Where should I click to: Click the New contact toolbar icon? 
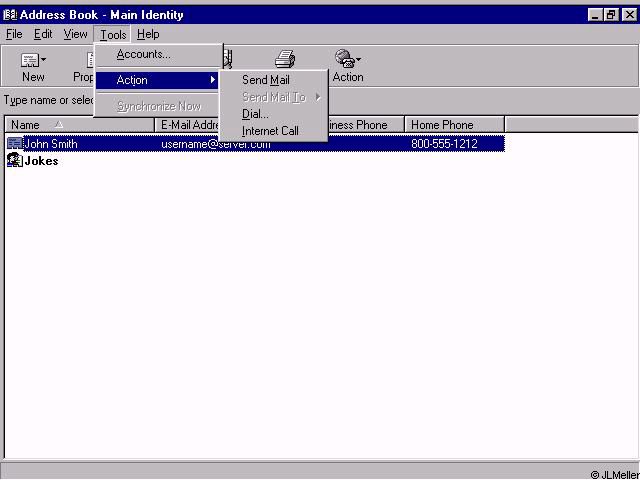[29, 60]
